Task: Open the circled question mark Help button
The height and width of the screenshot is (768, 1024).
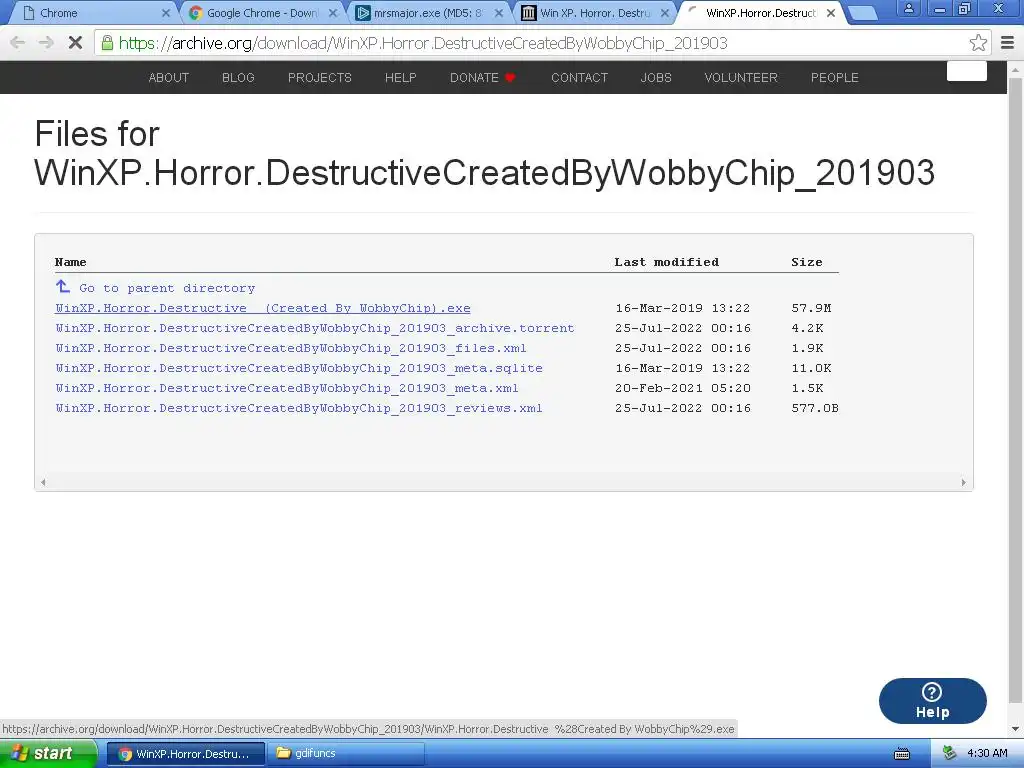Action: click(932, 701)
